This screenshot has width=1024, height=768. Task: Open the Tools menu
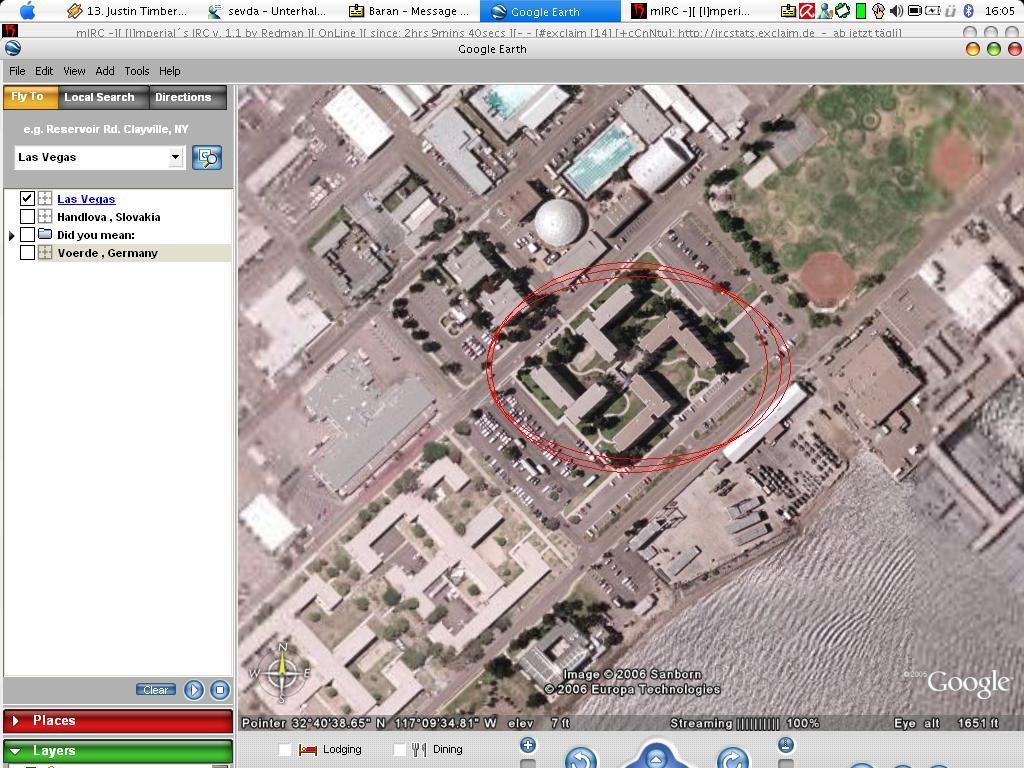(x=136, y=71)
